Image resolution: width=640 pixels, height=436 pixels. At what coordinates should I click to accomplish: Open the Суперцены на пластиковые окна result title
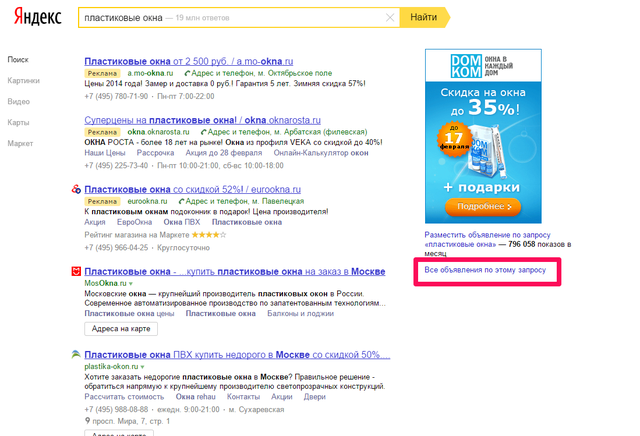coord(202,120)
